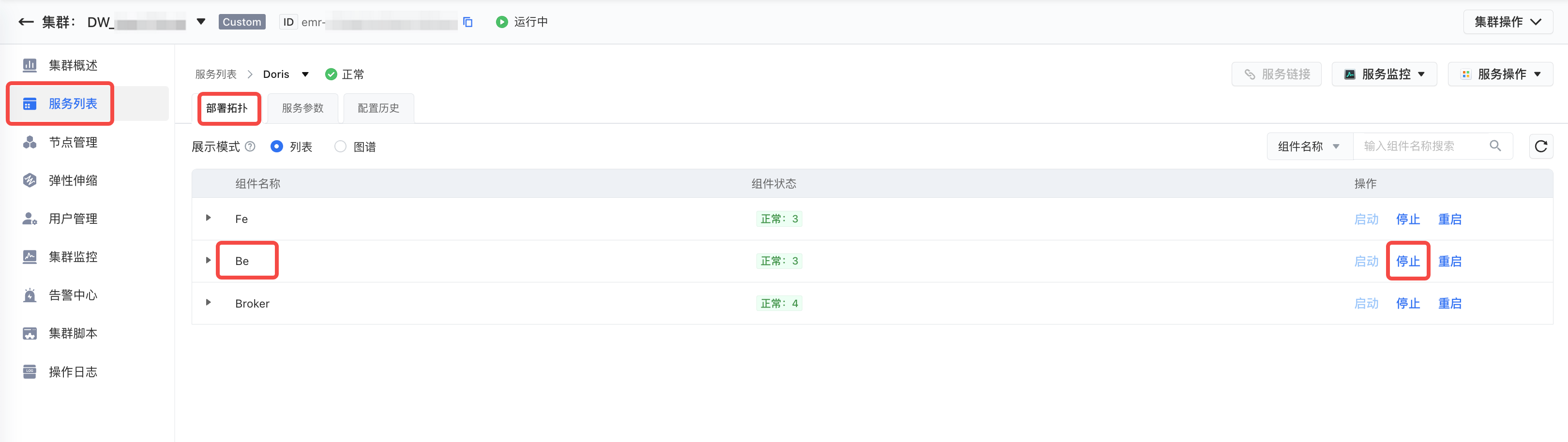This screenshot has height=442, width=1568.
Task: Click the search magnifier icon
Action: pyautogui.click(x=1495, y=146)
